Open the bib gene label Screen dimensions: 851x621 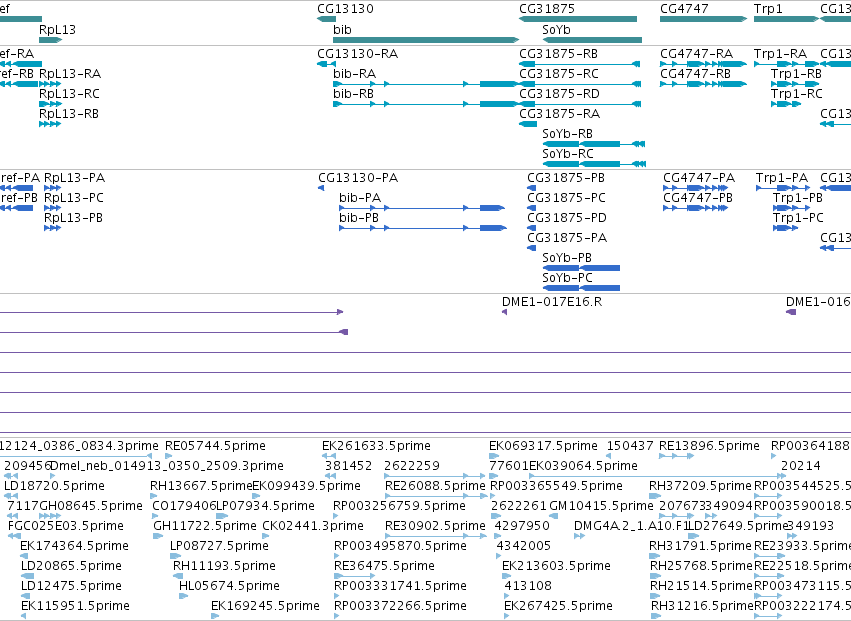(x=342, y=30)
